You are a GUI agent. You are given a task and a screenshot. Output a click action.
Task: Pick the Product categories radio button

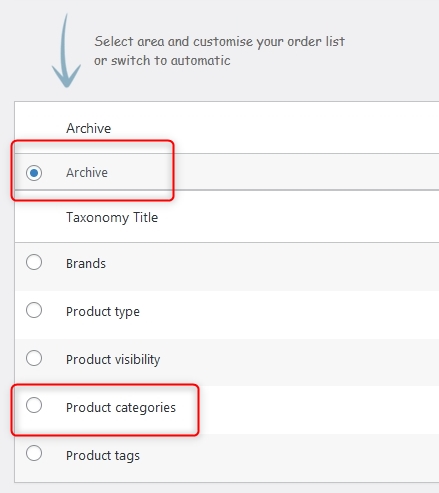[34, 406]
